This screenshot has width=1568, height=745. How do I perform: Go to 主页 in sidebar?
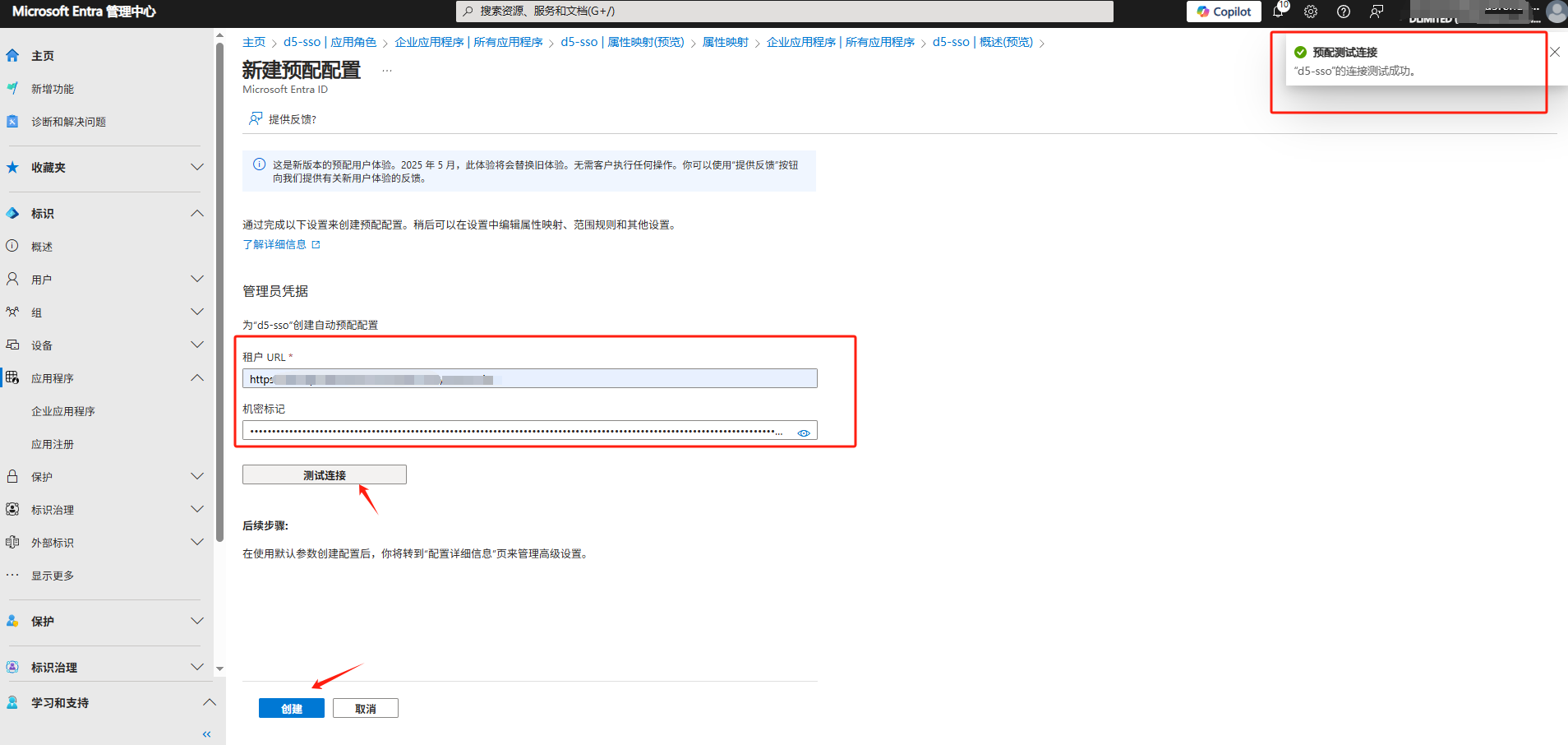tap(43, 56)
